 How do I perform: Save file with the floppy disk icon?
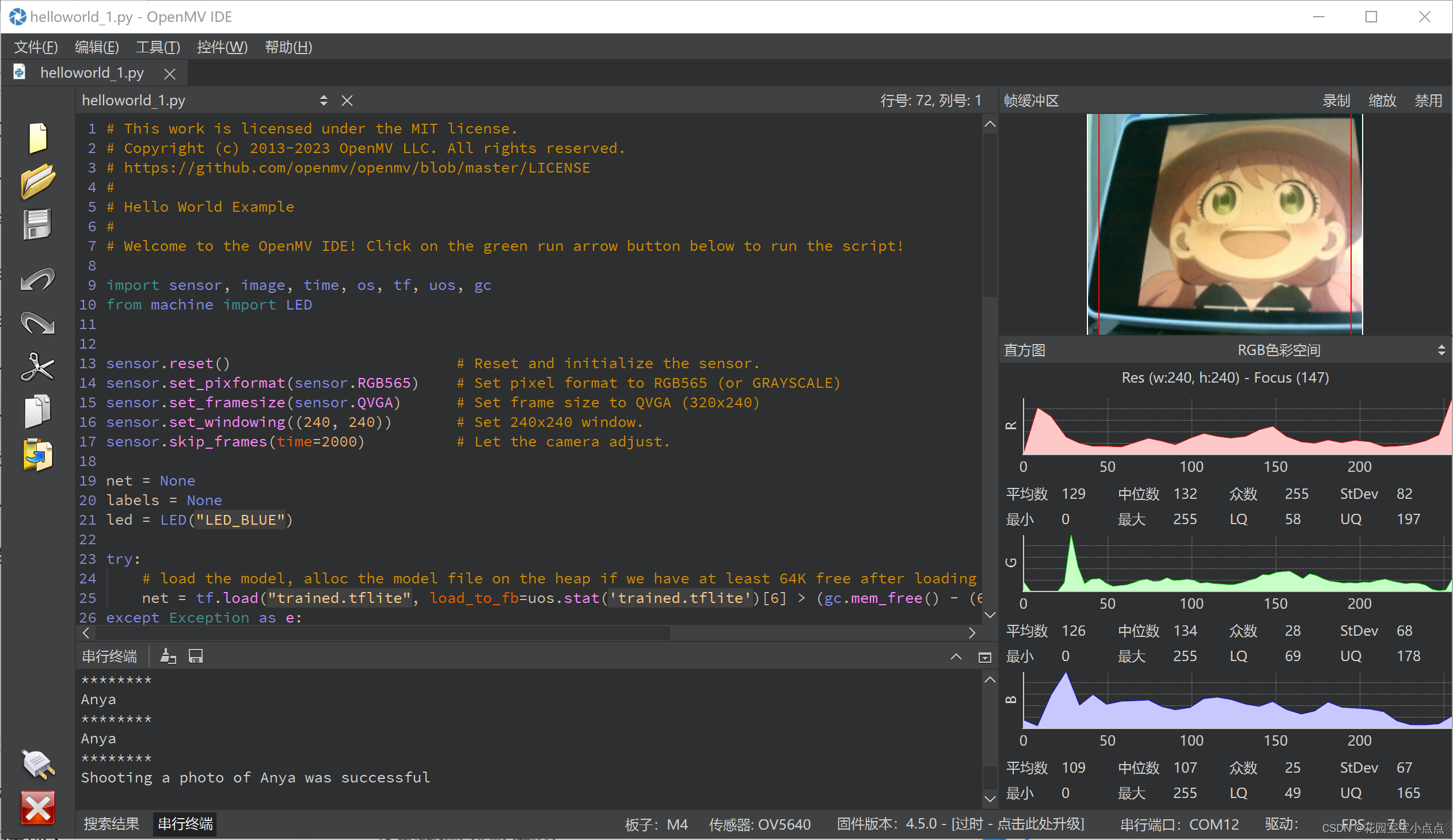(x=37, y=224)
